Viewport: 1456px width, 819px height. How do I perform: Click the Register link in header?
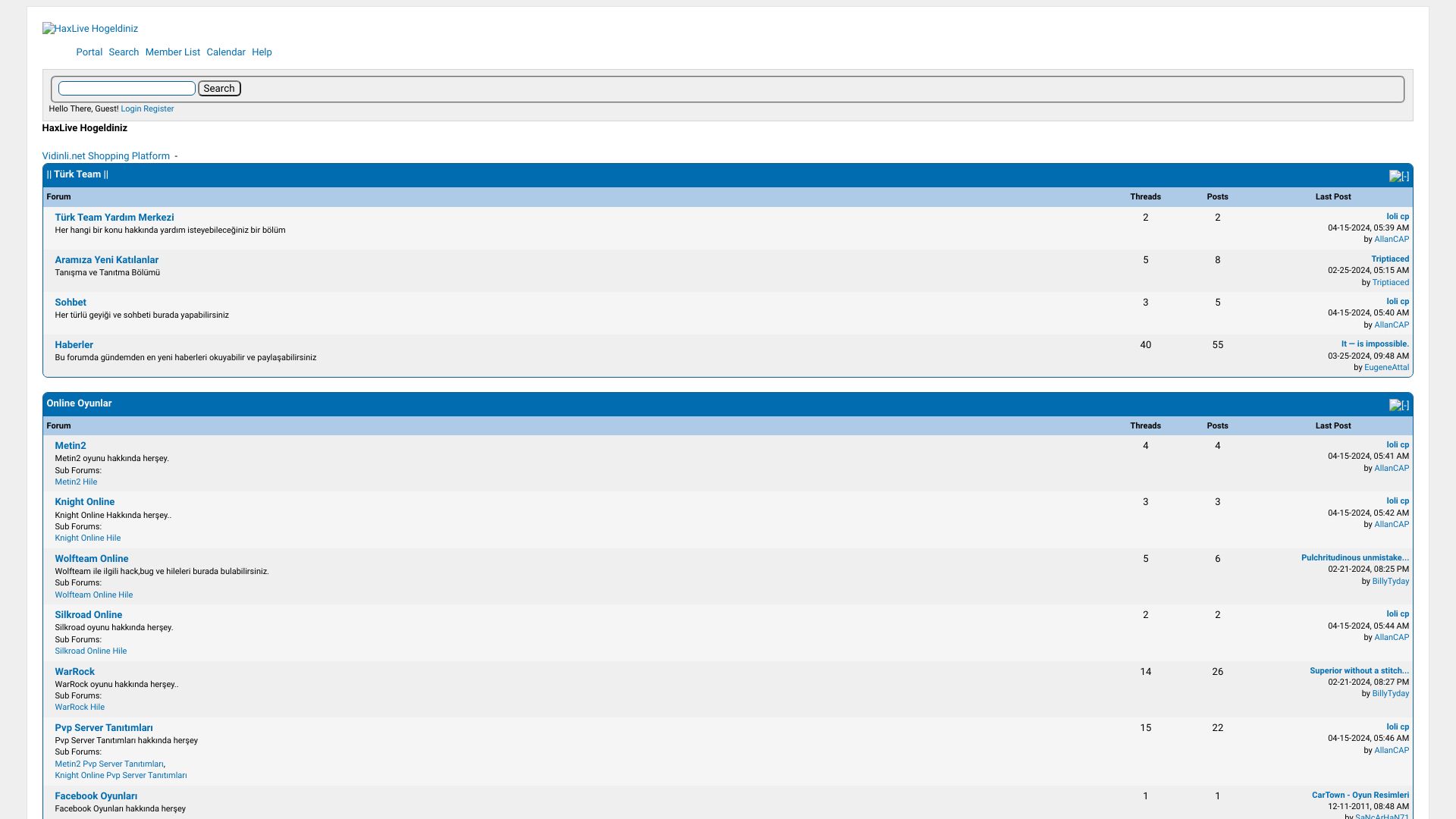point(159,109)
